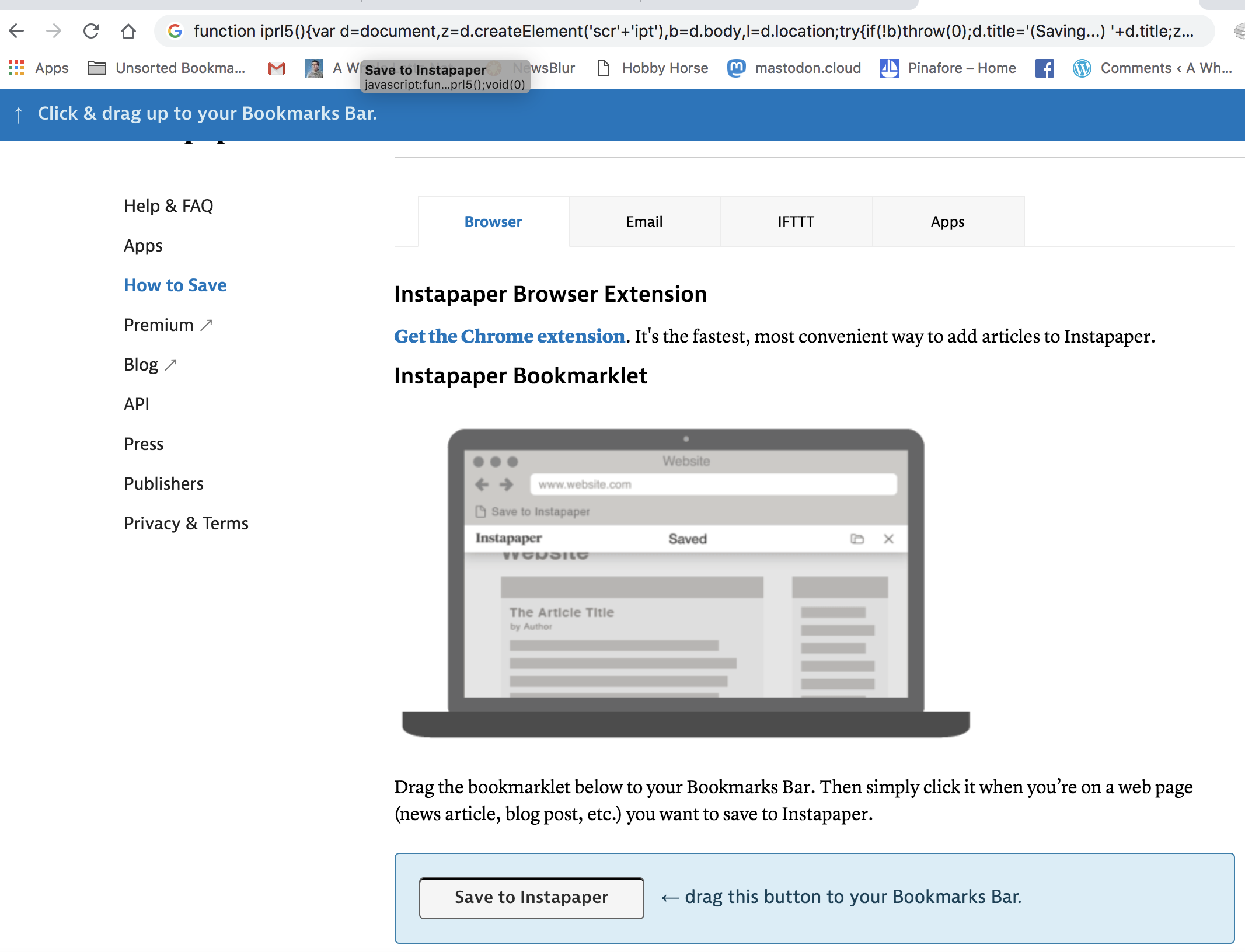Switch to the Apps tab
The height and width of the screenshot is (952, 1245).
pos(947,221)
